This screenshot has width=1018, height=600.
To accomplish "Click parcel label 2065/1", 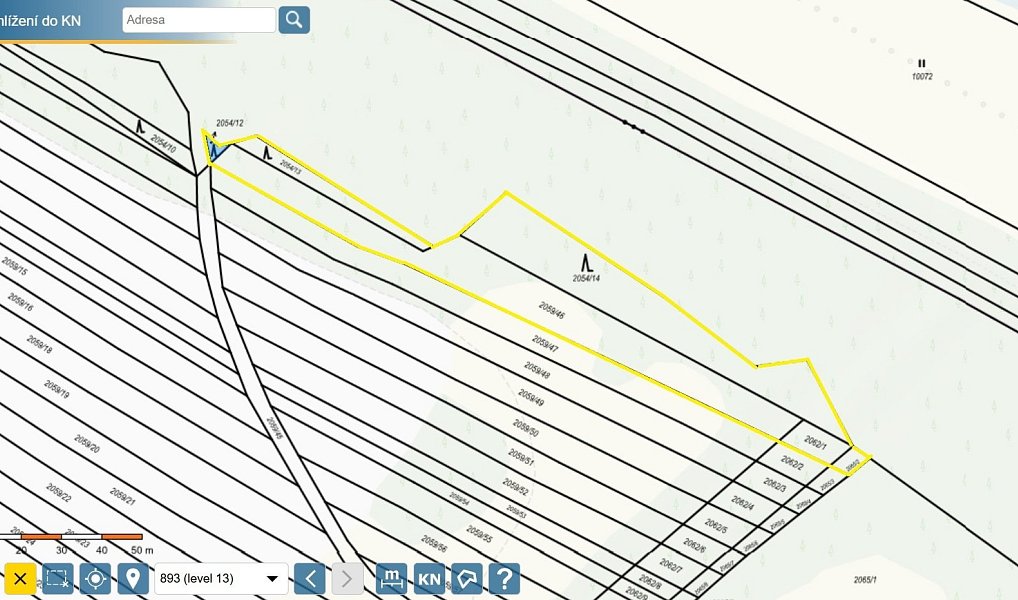I will tap(865, 580).
